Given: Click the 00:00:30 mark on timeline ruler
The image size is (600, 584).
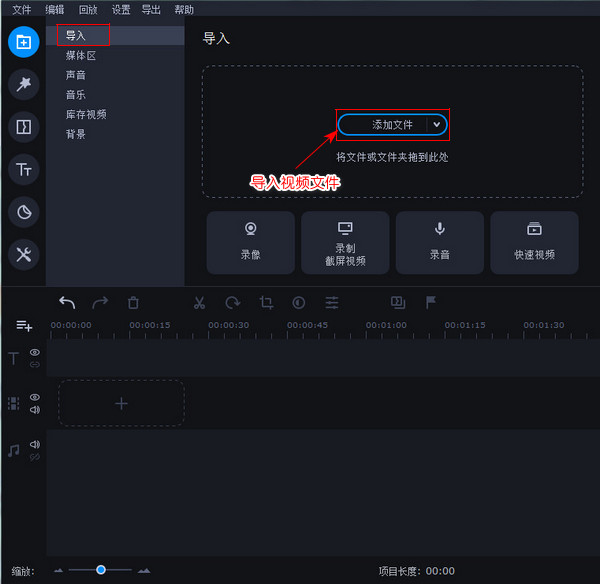Looking at the screenshot, I should (228, 325).
